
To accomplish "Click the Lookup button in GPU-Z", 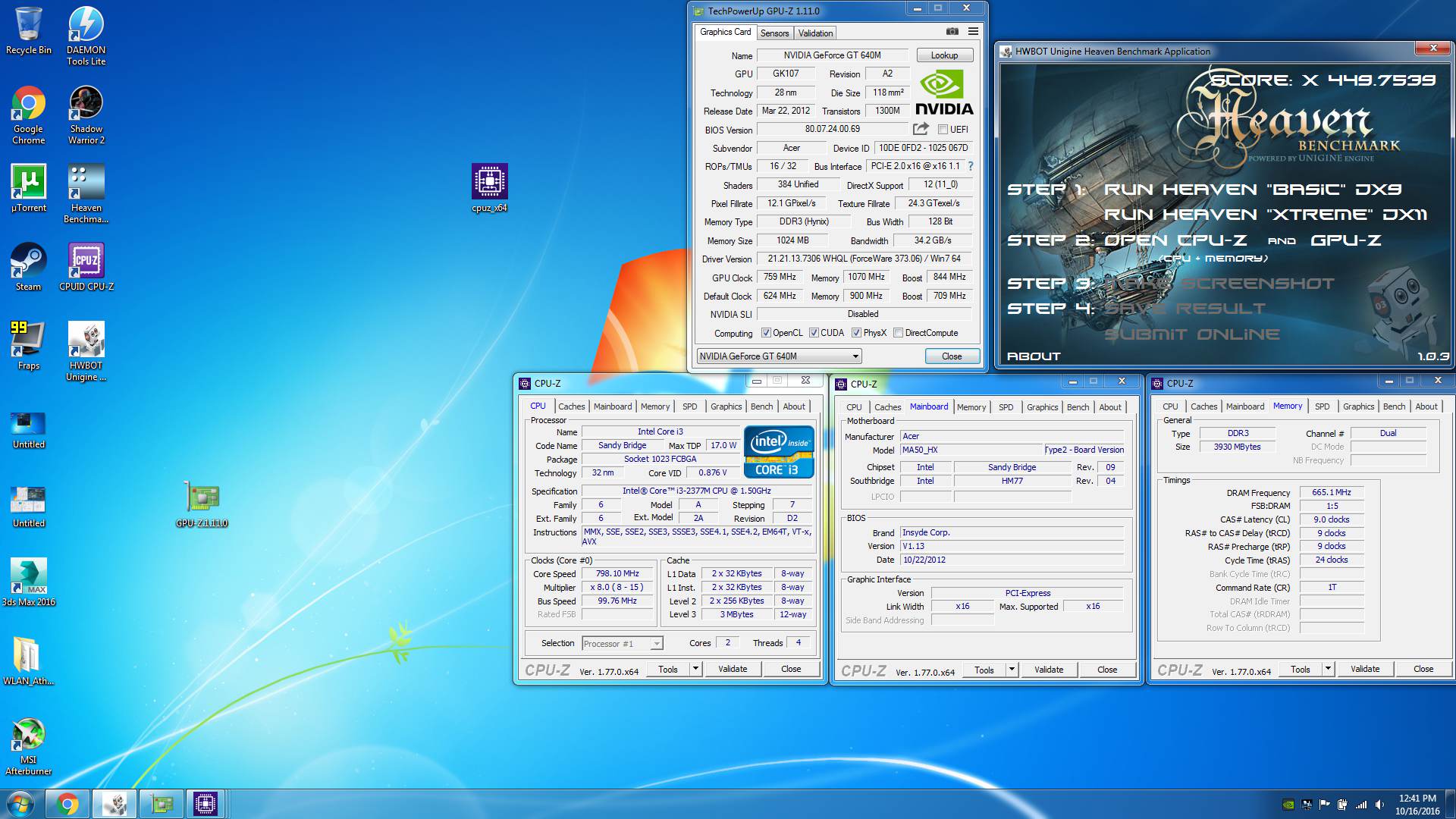I will point(944,55).
